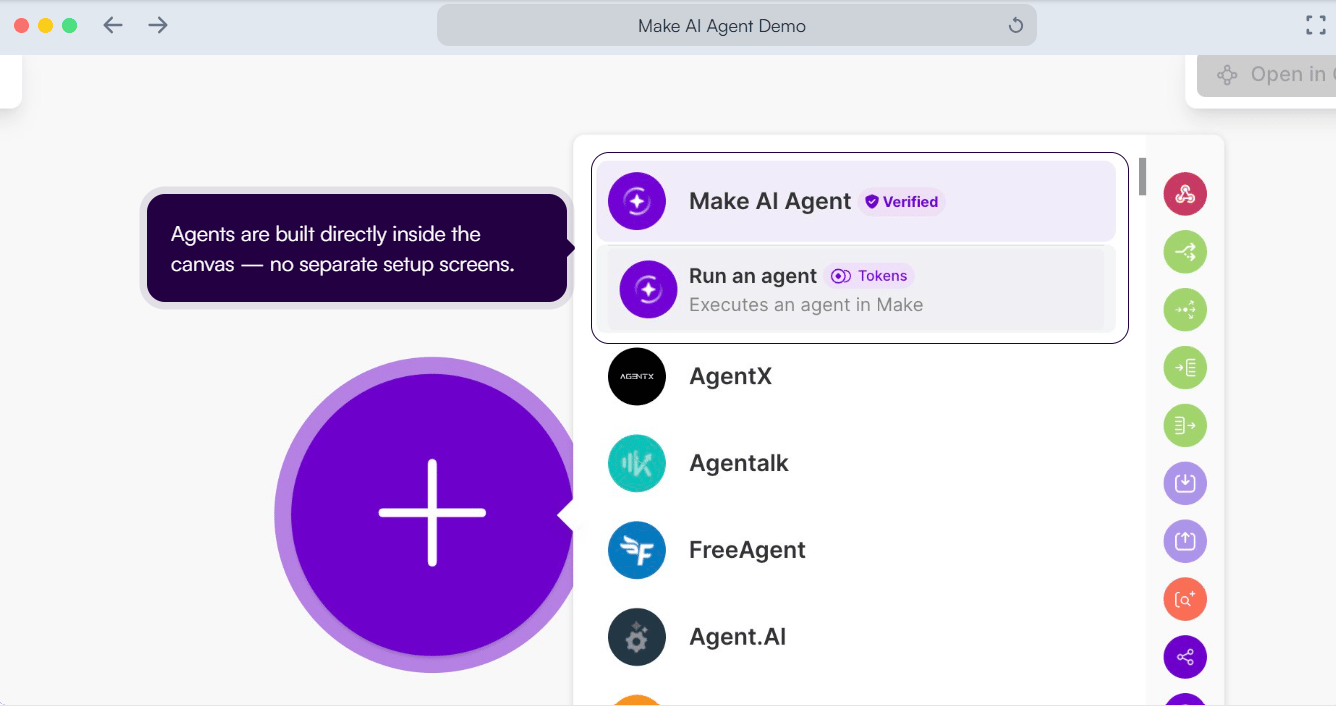Click the black AgentX logo
This screenshot has width=1336, height=706.
[x=637, y=376]
